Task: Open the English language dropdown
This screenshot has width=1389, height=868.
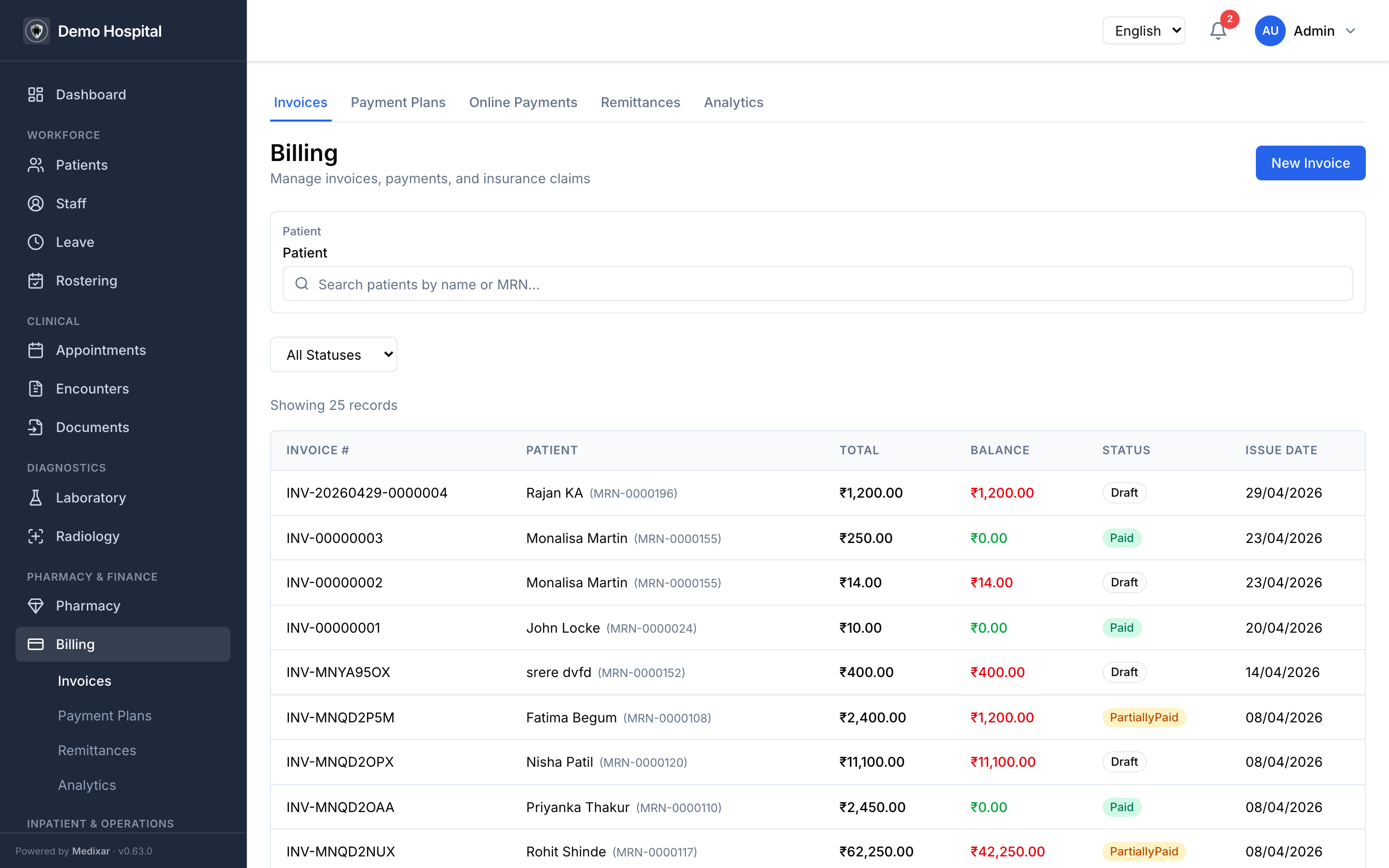Action: [1144, 30]
